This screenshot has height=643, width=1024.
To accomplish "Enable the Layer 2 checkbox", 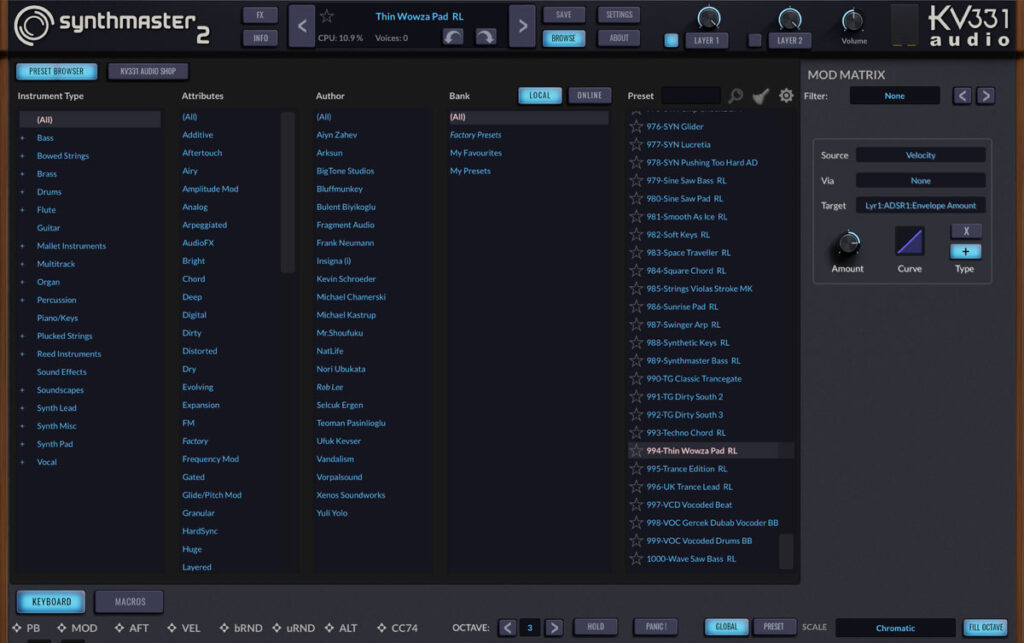I will tap(755, 40).
